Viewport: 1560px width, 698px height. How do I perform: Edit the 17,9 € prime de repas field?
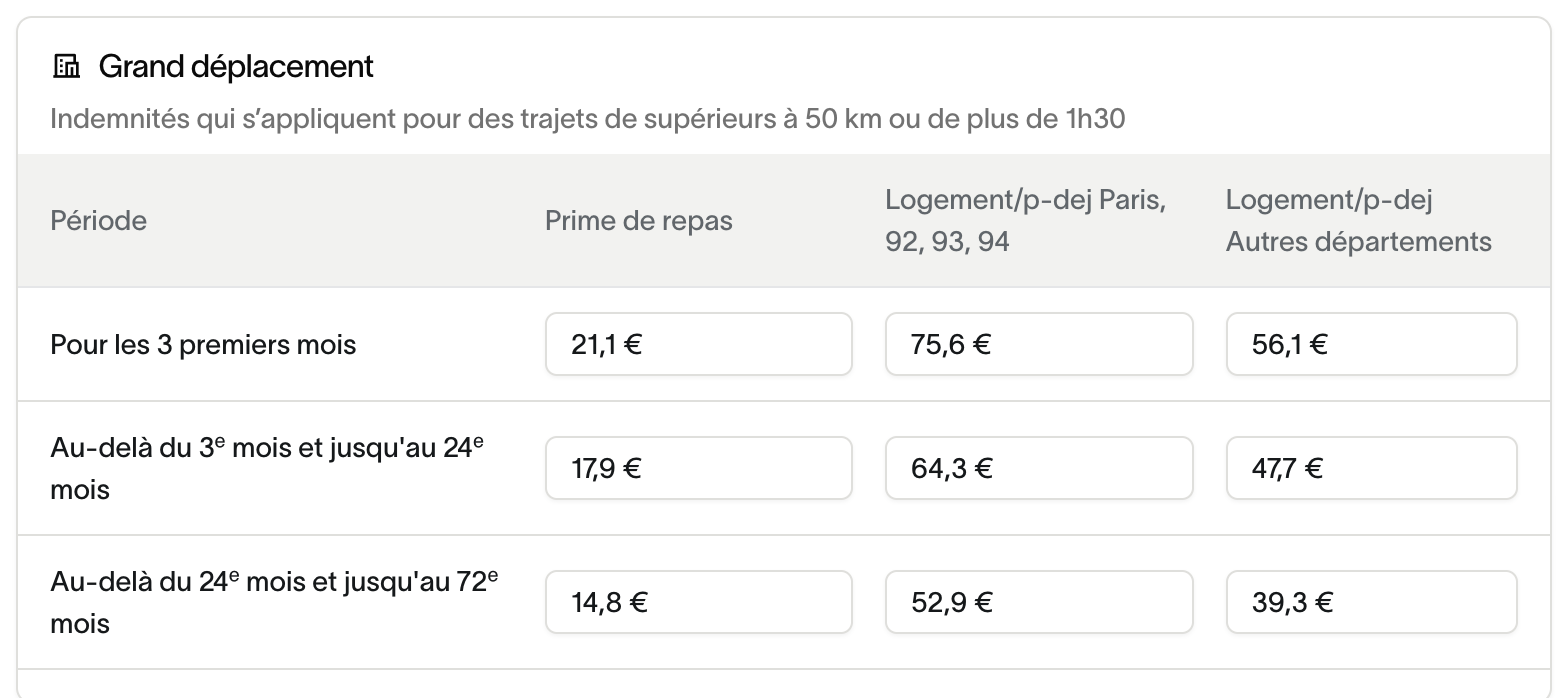coord(699,468)
